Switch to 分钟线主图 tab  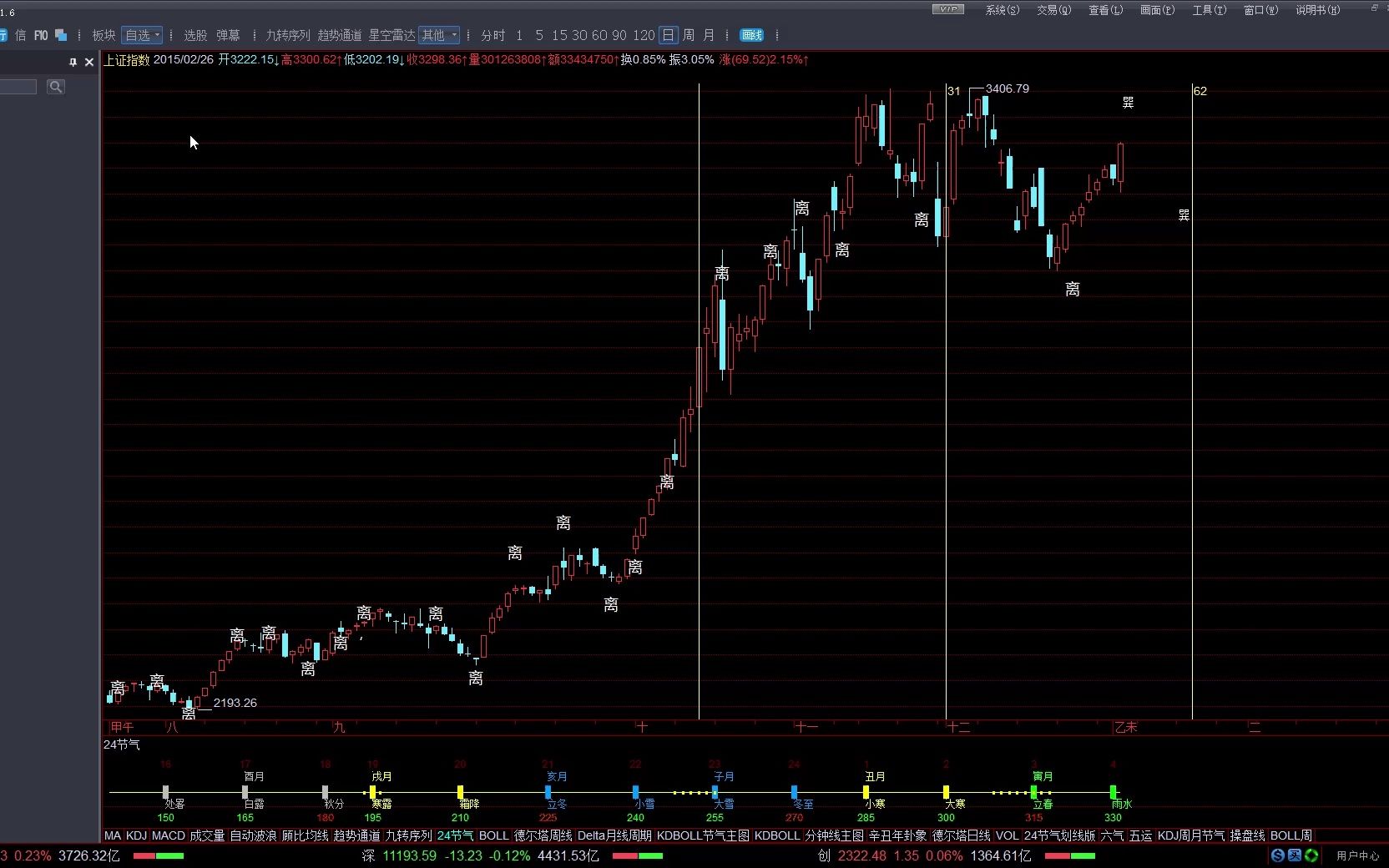click(834, 835)
